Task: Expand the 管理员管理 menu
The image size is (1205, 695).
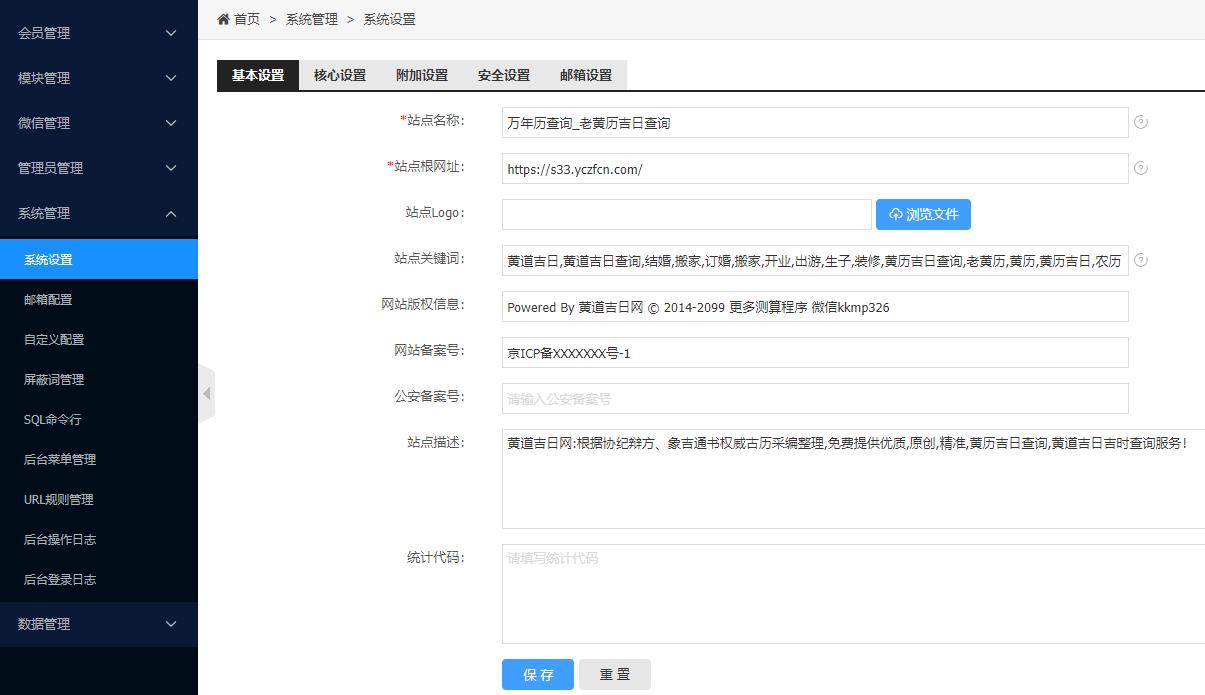Action: pos(98,168)
